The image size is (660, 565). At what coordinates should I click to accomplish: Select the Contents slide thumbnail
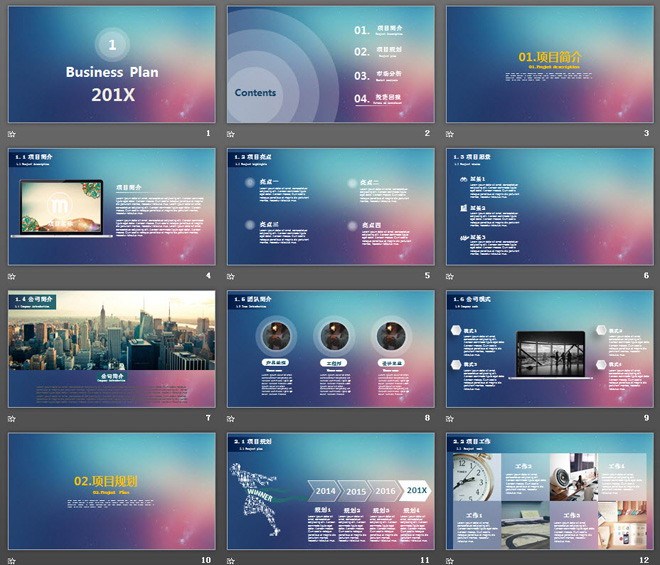pyautogui.click(x=330, y=64)
